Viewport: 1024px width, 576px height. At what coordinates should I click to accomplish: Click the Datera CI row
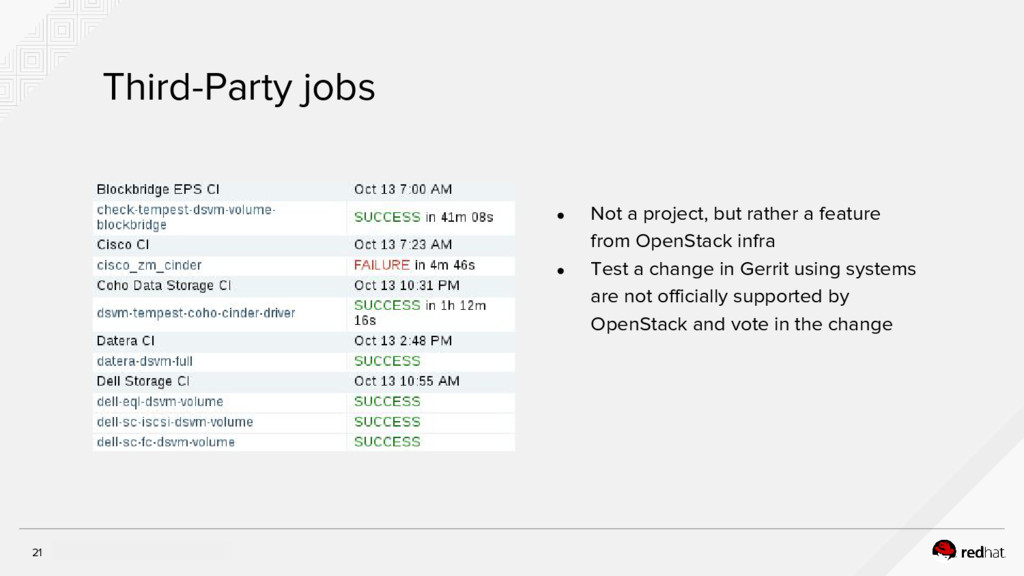[126, 340]
